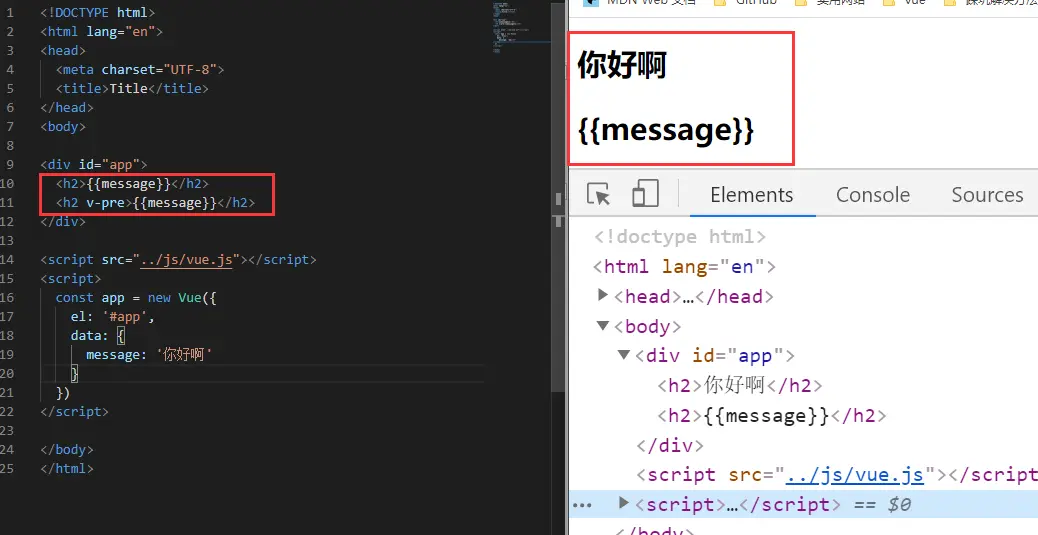Open the three-dots menu beside selected script node
The width and height of the screenshot is (1038, 535).
click(x=582, y=505)
